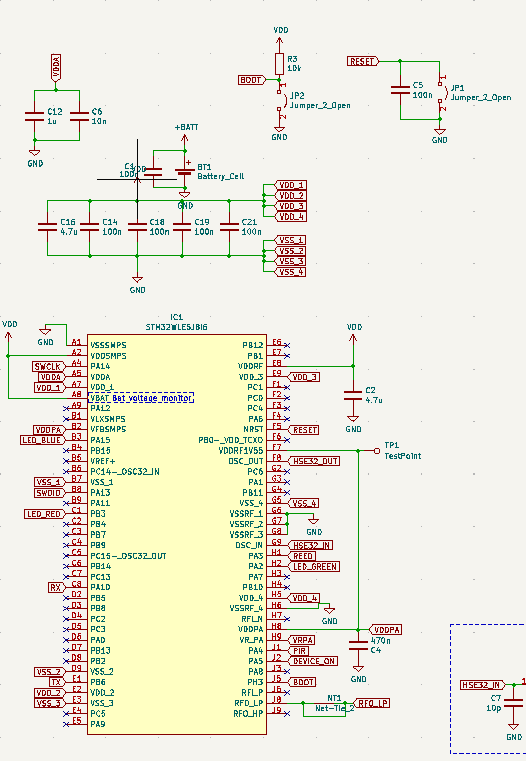Select resistor R3 10k symbol
The image size is (526, 761).
[279, 64]
